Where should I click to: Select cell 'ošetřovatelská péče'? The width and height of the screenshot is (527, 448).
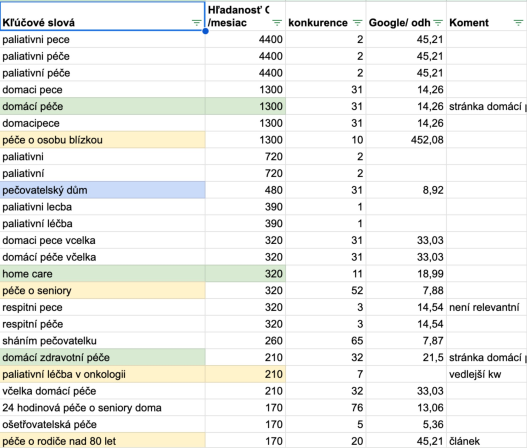(x=103, y=424)
